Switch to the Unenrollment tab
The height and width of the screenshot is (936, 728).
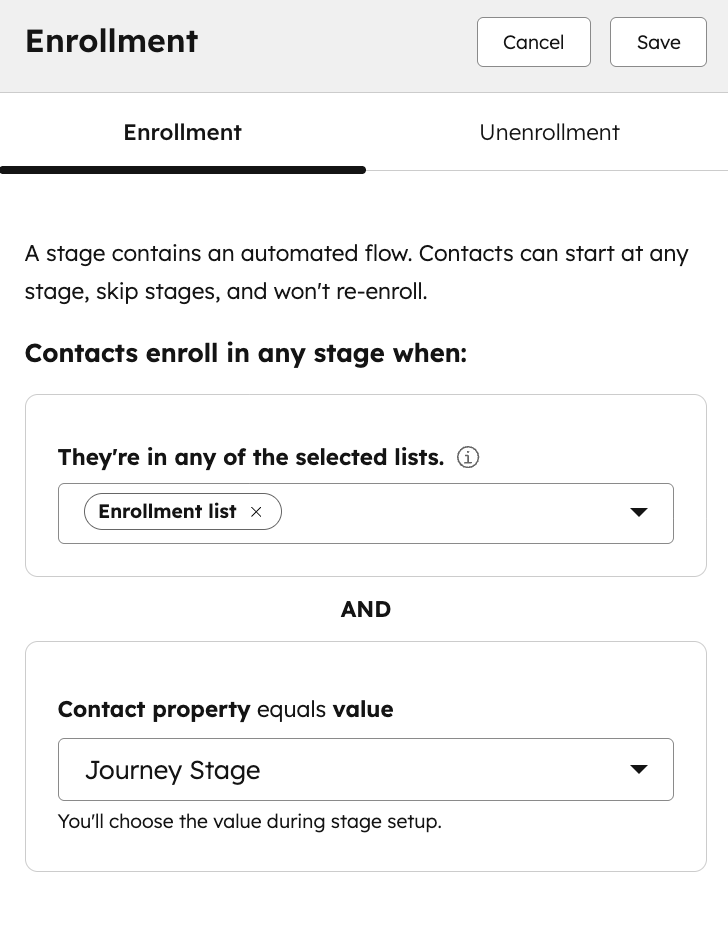tap(549, 131)
